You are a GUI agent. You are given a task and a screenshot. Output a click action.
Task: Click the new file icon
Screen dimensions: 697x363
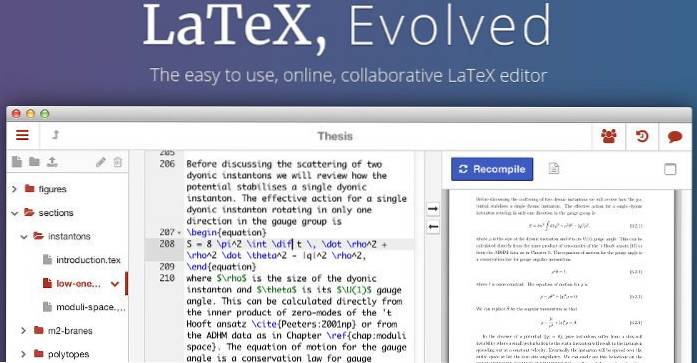coord(17,162)
